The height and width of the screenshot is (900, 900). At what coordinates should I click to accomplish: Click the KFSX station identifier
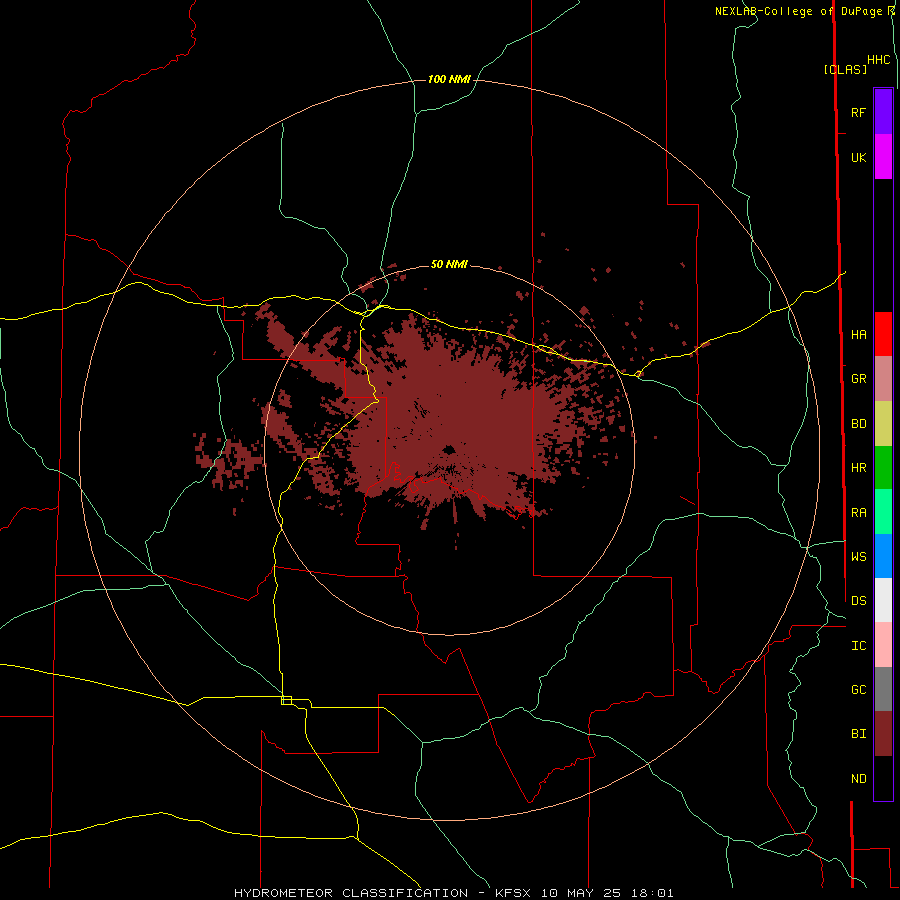coord(513,893)
